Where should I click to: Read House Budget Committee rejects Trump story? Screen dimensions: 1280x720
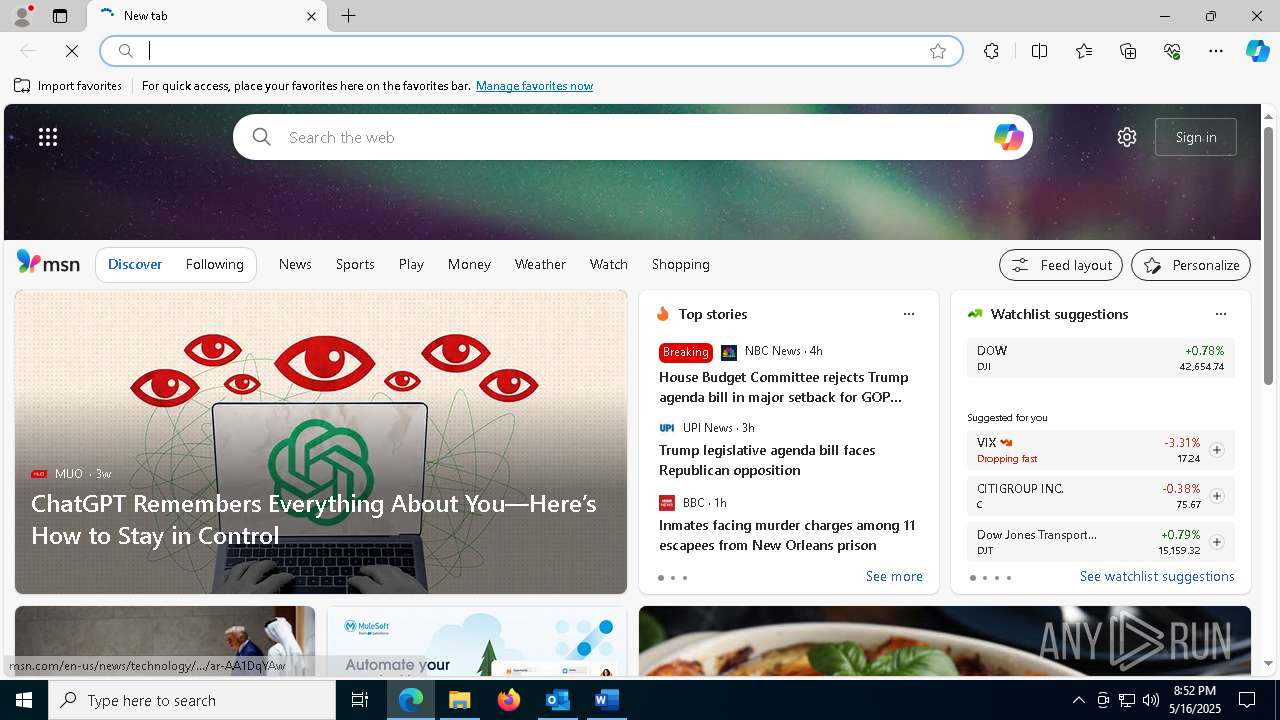tap(783, 387)
